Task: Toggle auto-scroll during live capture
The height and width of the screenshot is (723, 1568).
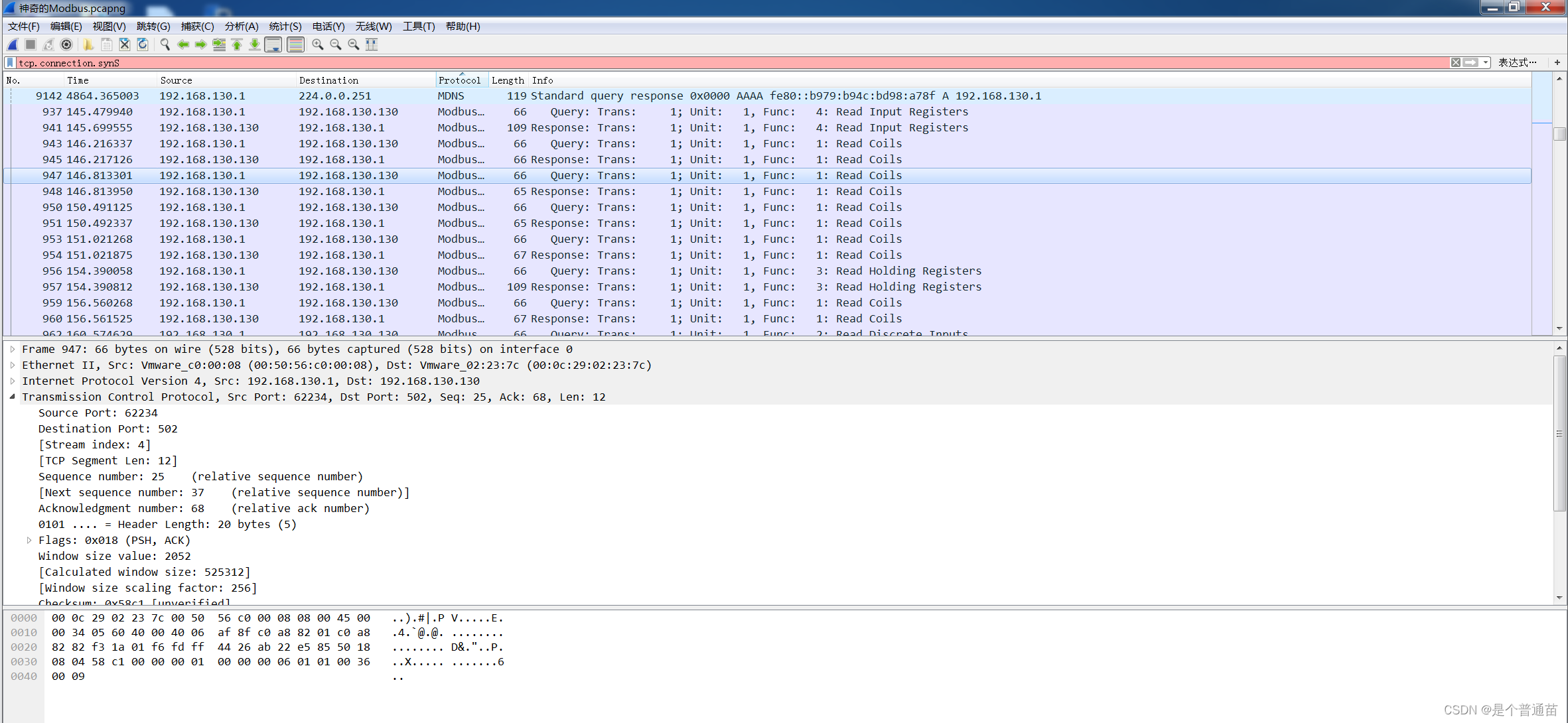Action: (x=273, y=44)
